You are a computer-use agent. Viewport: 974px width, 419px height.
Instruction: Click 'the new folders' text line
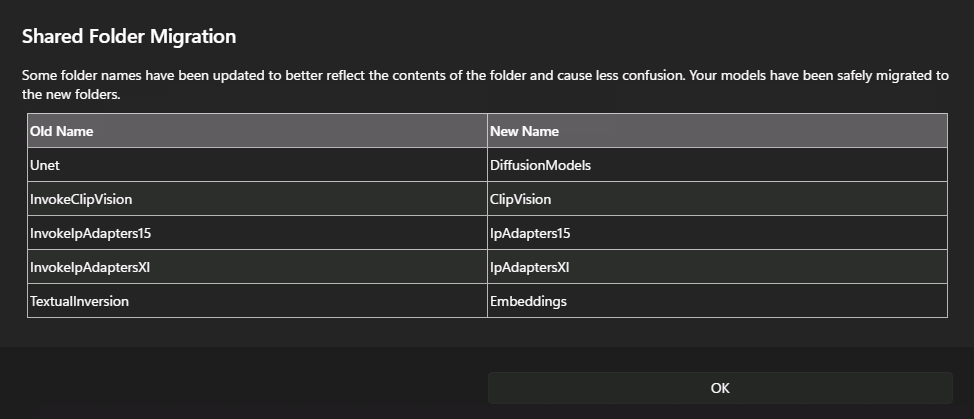(x=71, y=96)
